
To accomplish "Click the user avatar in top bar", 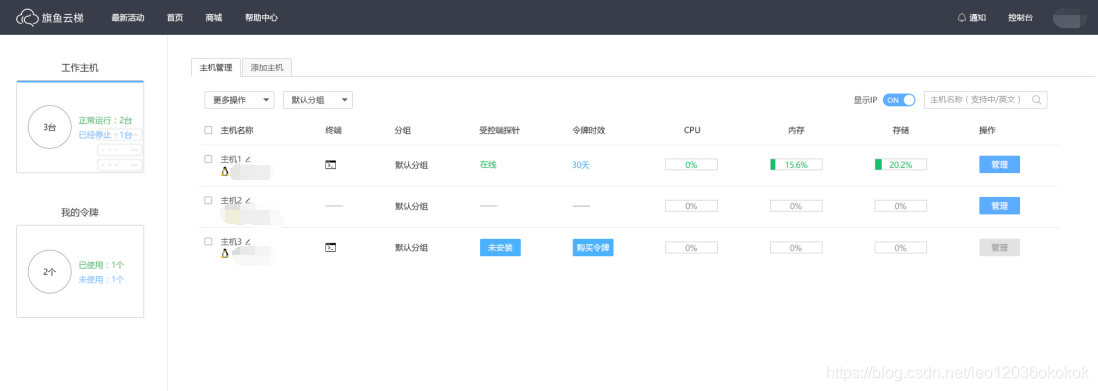I will 1069,18.
